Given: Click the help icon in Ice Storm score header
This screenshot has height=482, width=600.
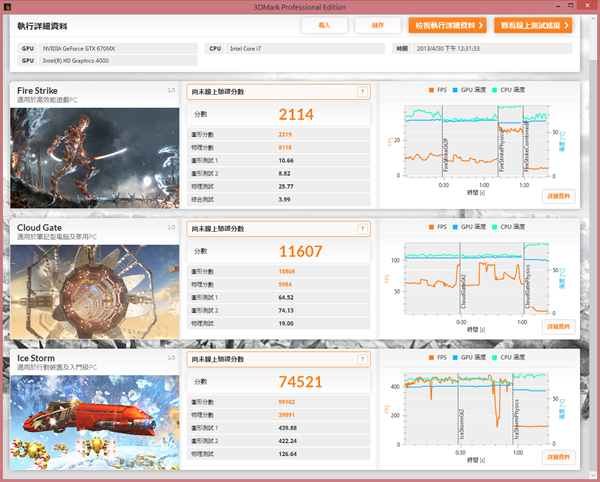Looking at the screenshot, I should (361, 357).
